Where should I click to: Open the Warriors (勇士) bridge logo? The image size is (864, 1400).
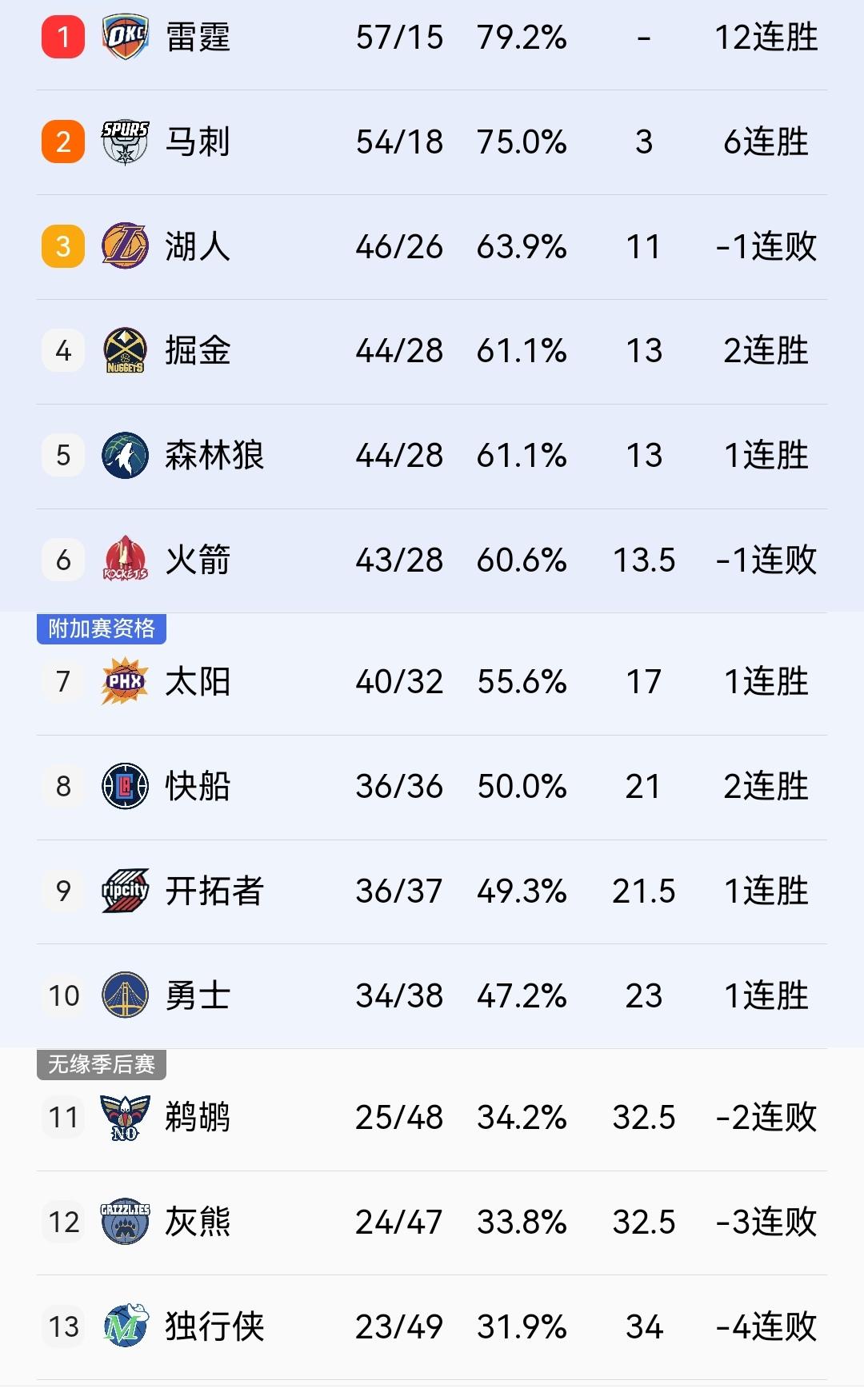(x=126, y=995)
